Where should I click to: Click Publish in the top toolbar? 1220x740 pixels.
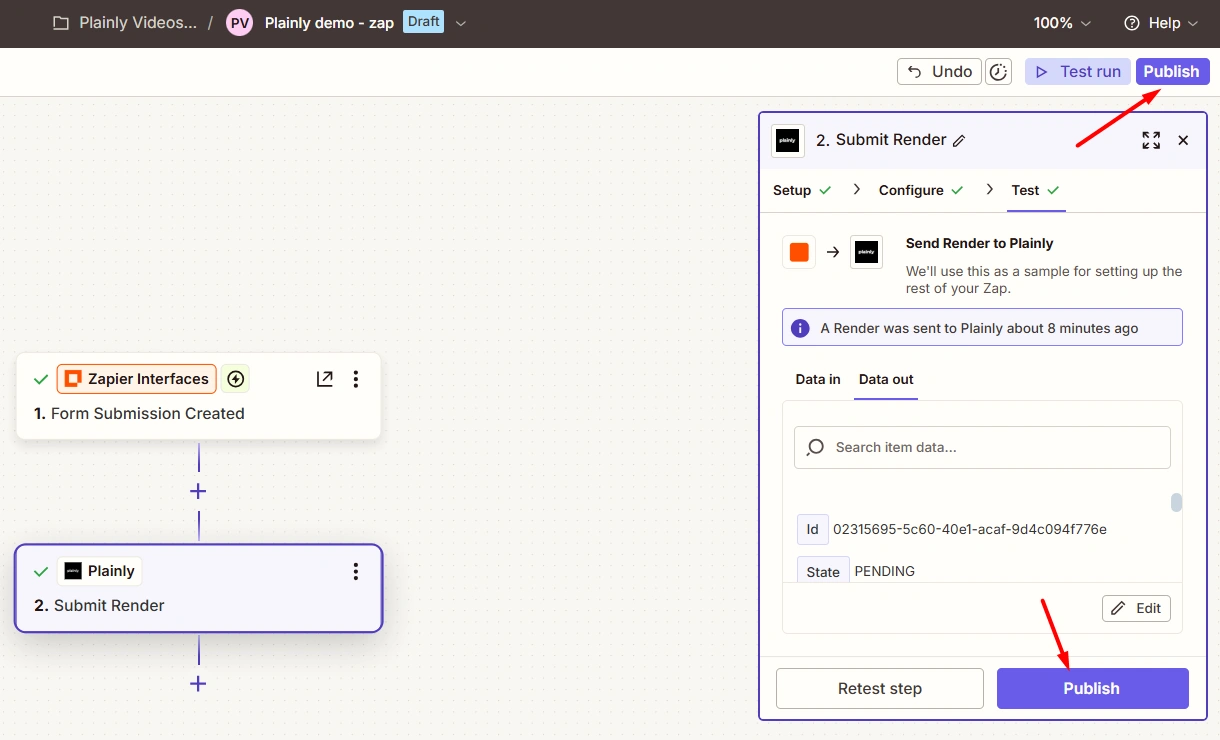pos(1172,71)
